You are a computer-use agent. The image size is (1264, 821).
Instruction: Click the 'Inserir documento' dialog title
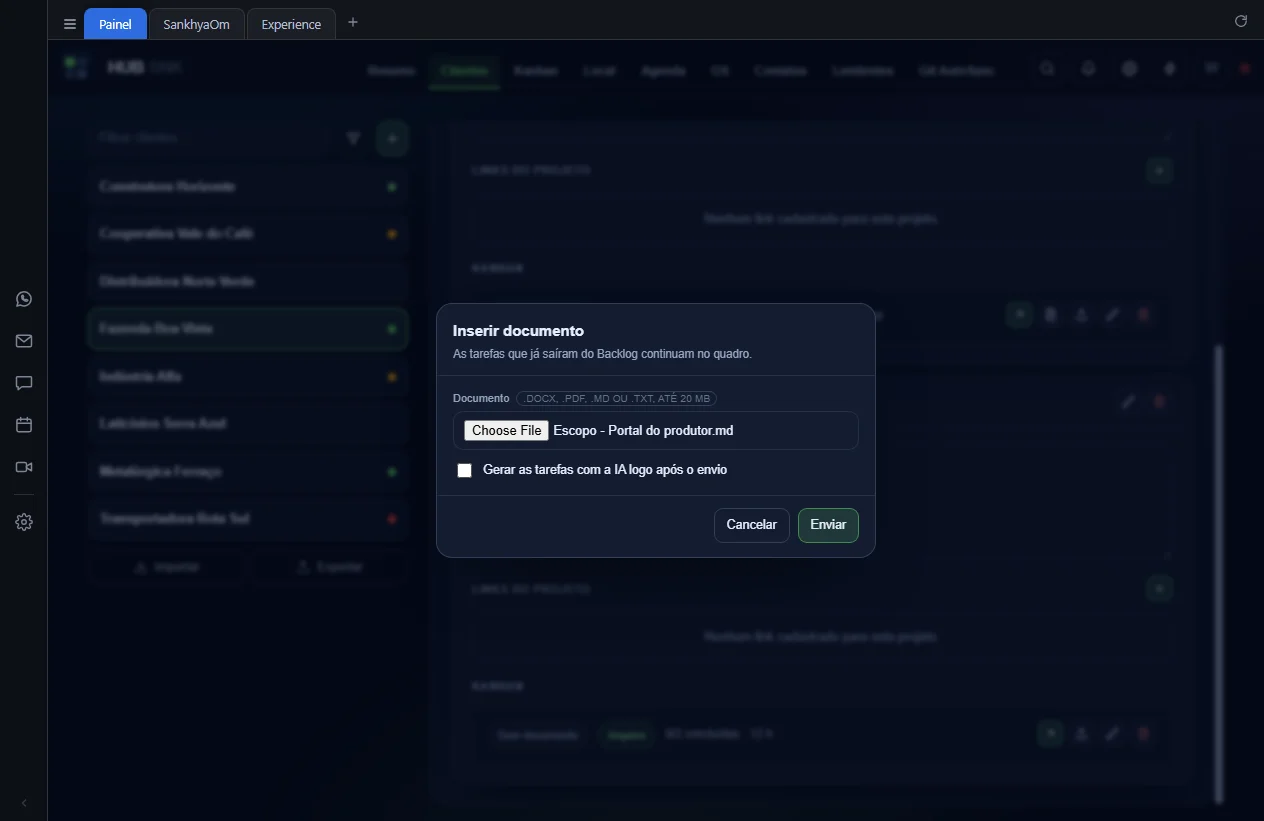click(x=518, y=331)
